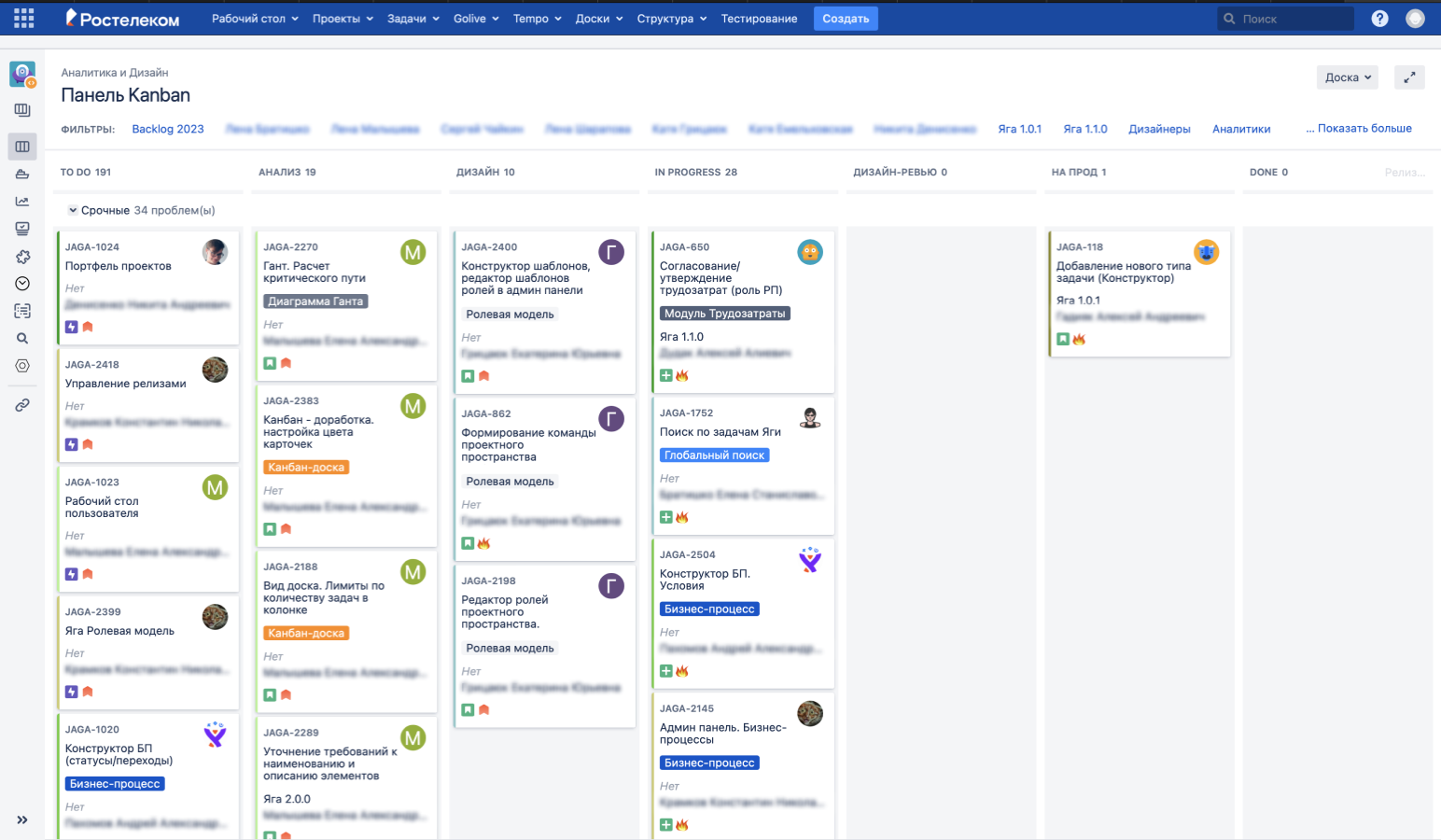Open the Аналитика и Дизайн breadcrumb

(x=115, y=73)
